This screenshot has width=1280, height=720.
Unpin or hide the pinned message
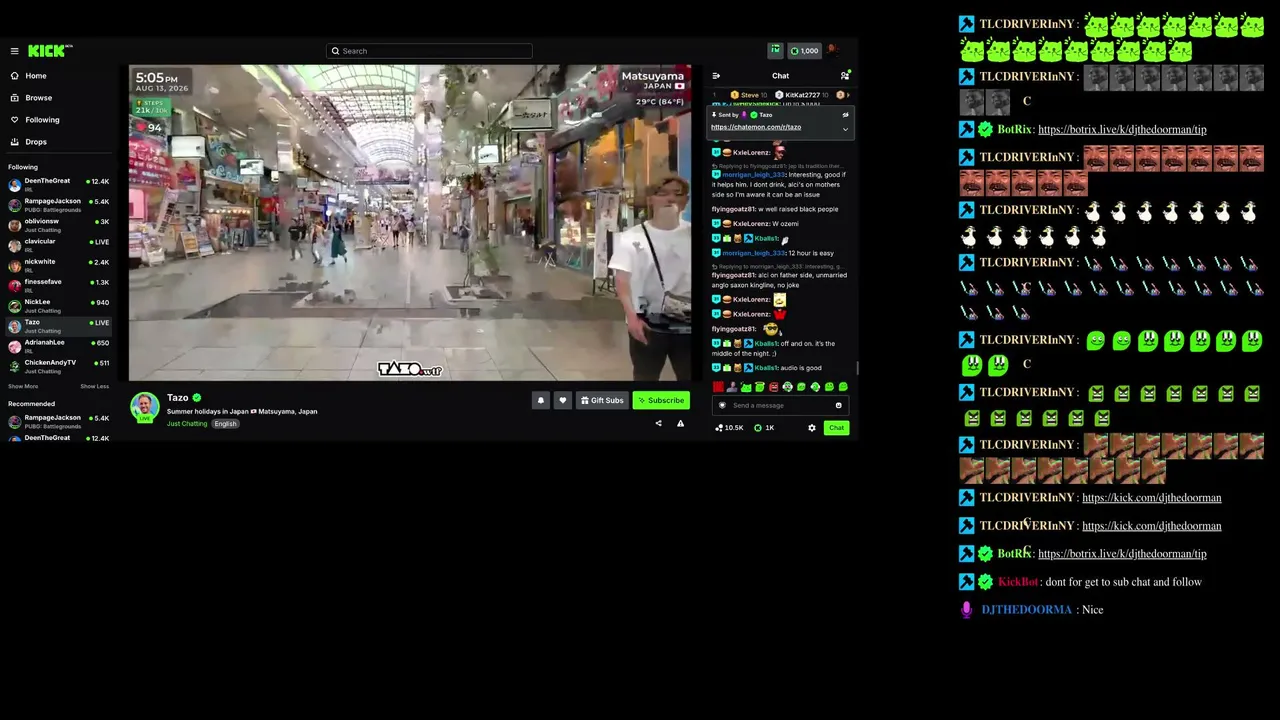click(x=845, y=115)
